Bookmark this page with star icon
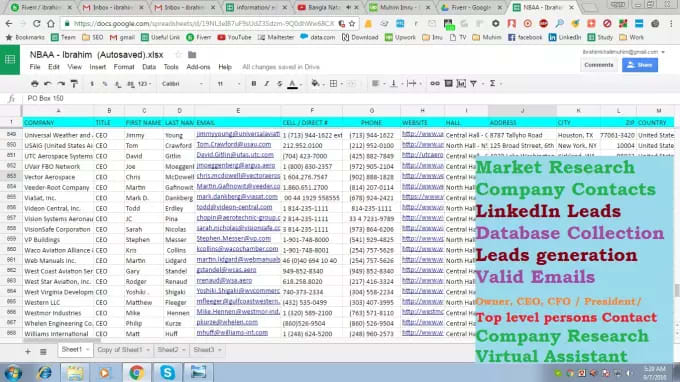The height and width of the screenshot is (382, 680). pos(352,23)
